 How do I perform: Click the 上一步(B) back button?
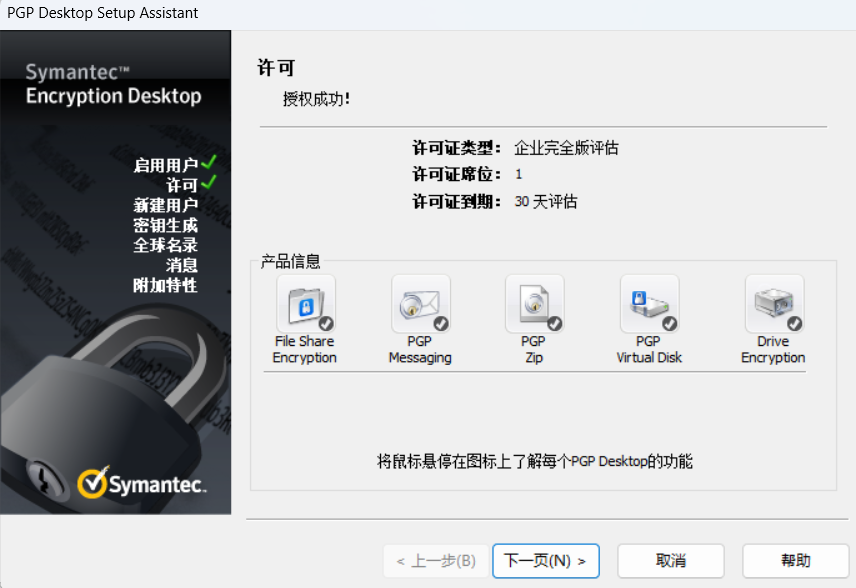tap(436, 561)
